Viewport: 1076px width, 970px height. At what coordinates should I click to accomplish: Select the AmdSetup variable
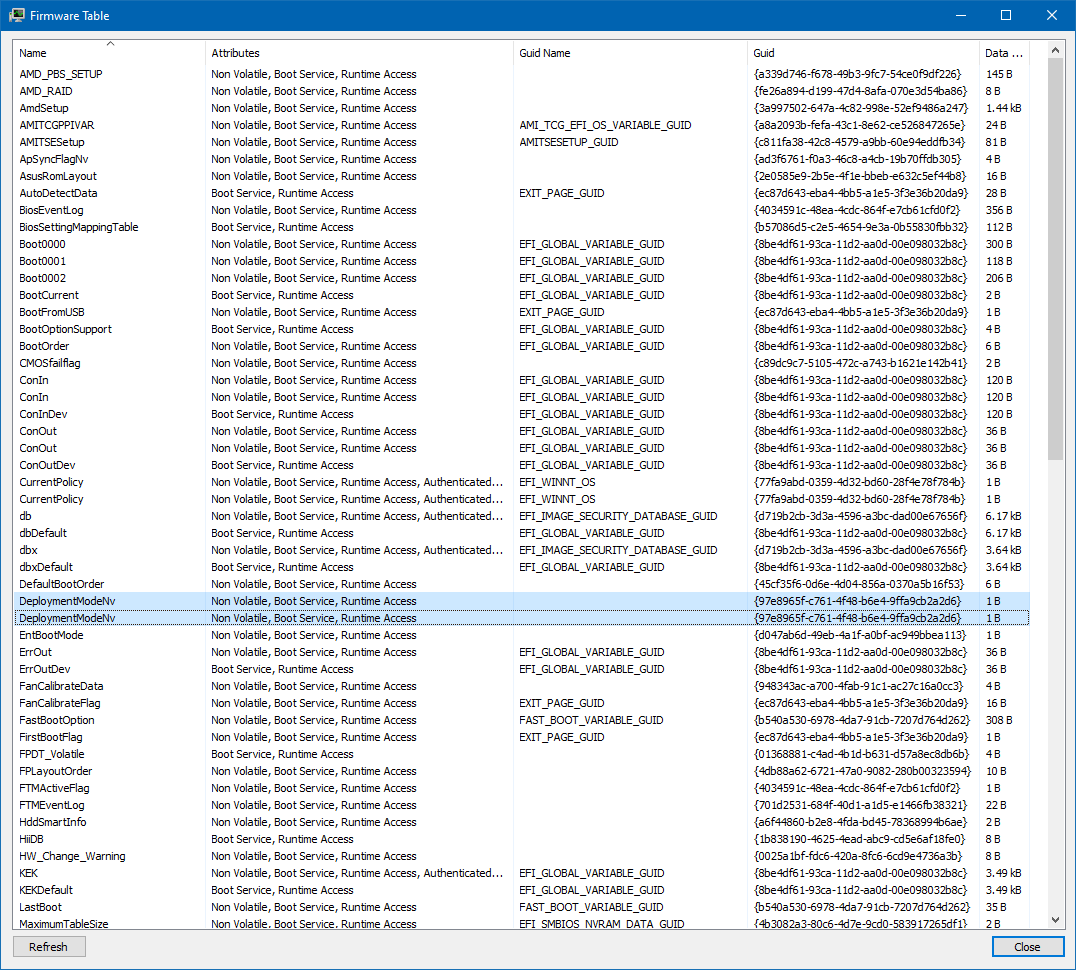click(522, 108)
